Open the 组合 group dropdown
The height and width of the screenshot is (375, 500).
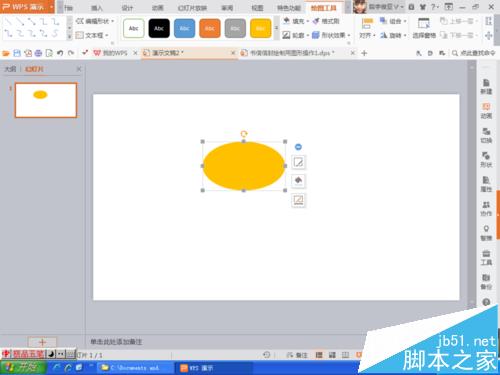tap(393, 21)
